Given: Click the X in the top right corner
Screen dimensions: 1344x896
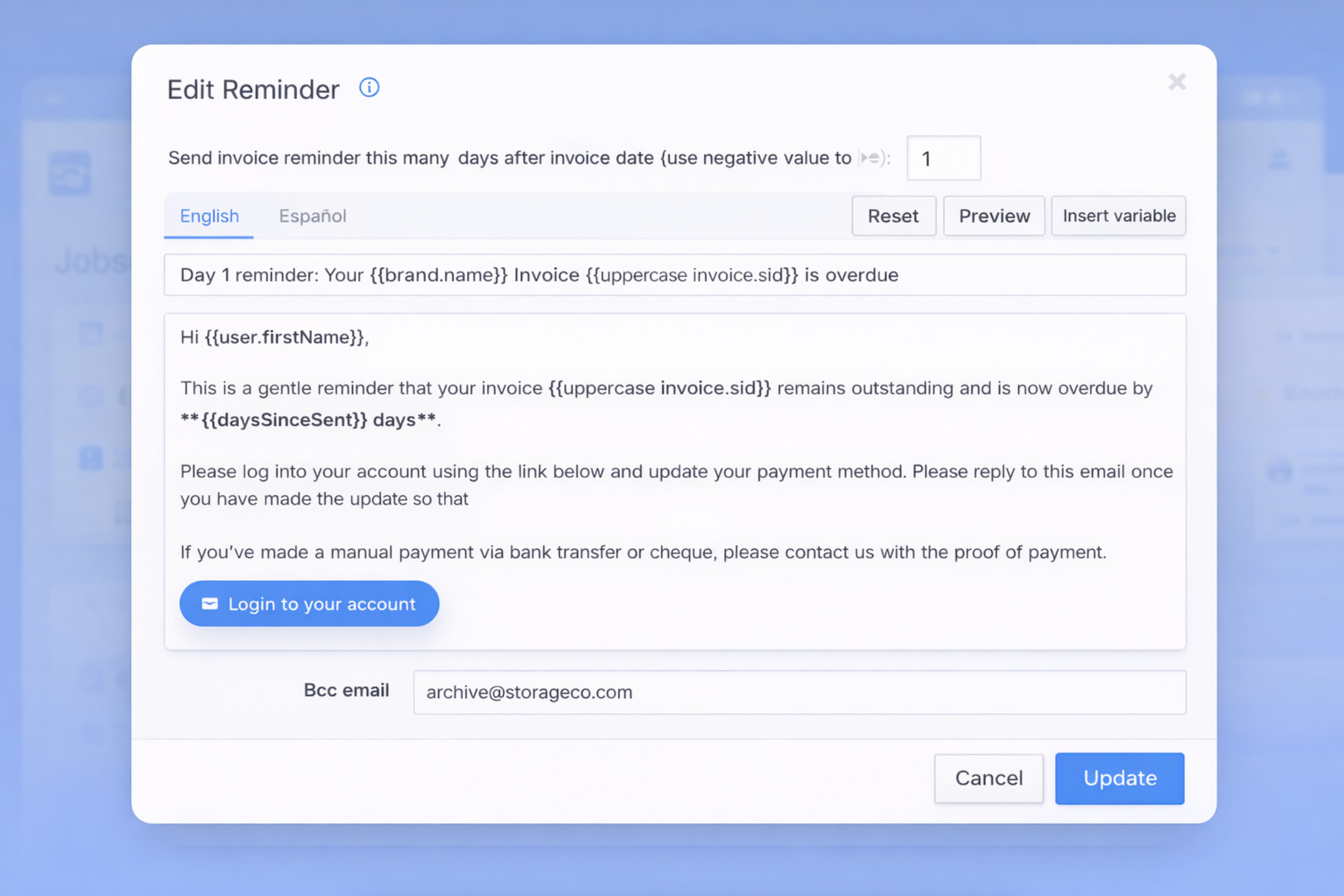Looking at the screenshot, I should tap(1177, 82).
